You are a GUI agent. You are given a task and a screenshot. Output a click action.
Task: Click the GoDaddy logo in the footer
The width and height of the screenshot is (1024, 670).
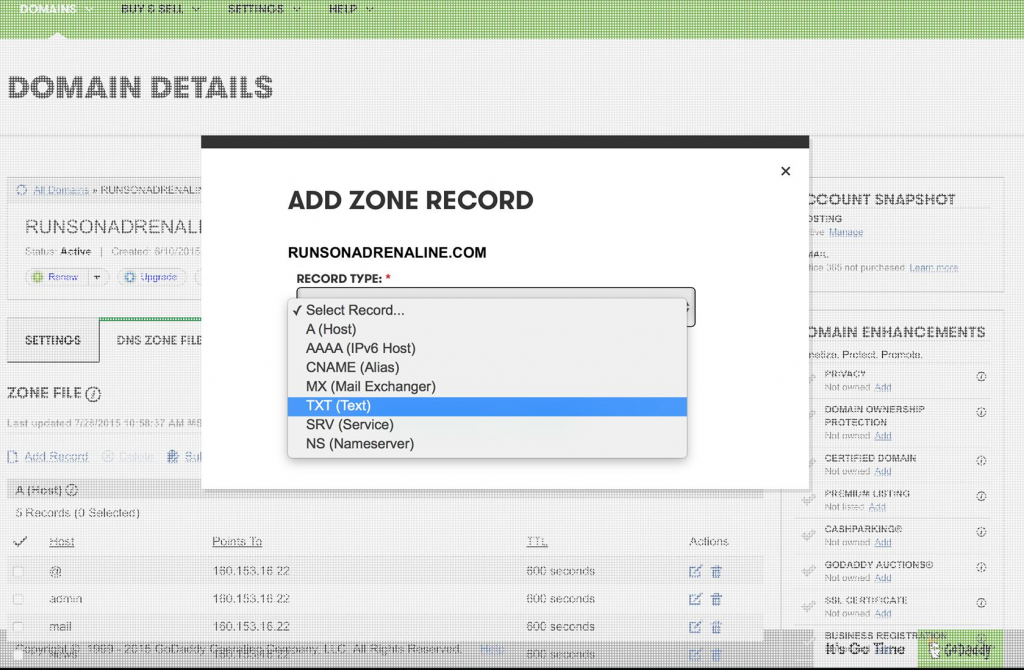(x=960, y=649)
